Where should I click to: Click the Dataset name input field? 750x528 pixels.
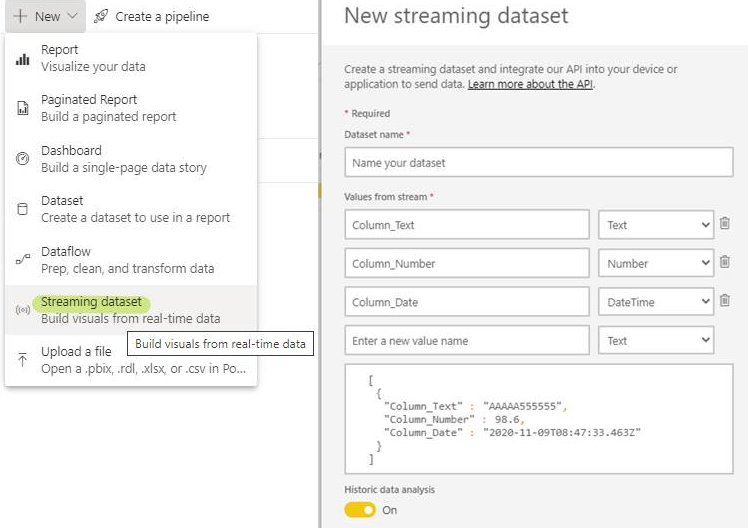pos(539,163)
